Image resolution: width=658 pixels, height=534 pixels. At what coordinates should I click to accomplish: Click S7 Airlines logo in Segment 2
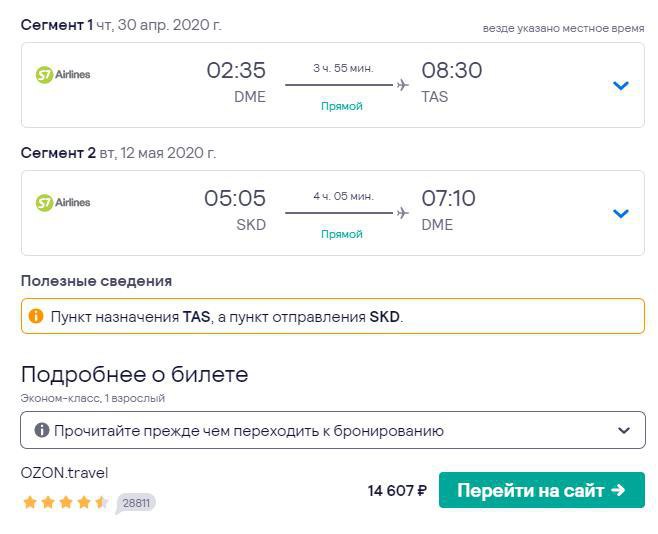(x=63, y=202)
